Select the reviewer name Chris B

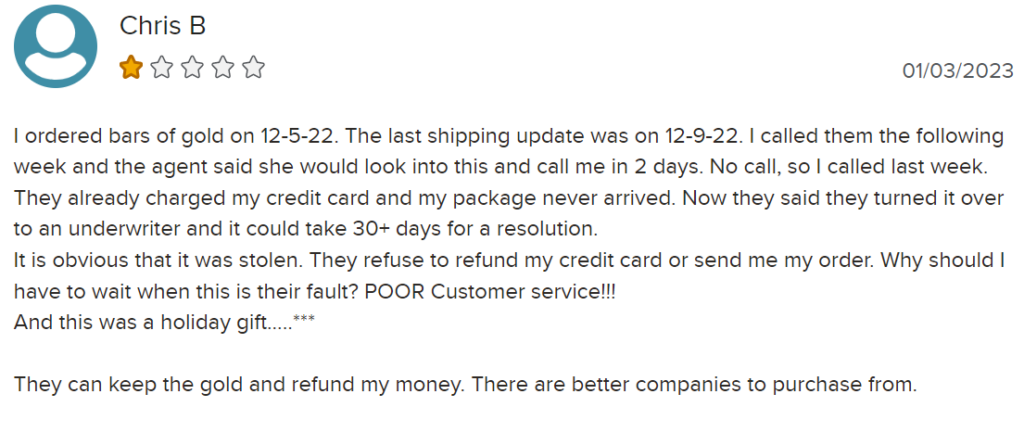163,25
